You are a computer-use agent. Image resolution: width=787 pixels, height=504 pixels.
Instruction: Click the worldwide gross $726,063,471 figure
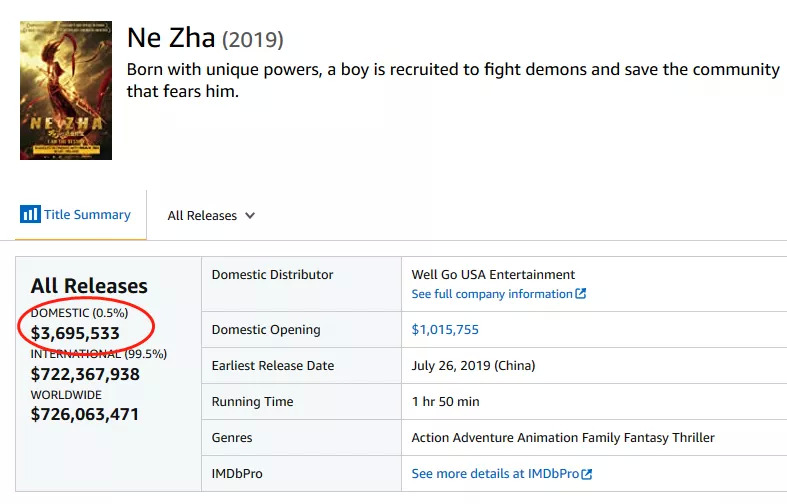tap(85, 414)
